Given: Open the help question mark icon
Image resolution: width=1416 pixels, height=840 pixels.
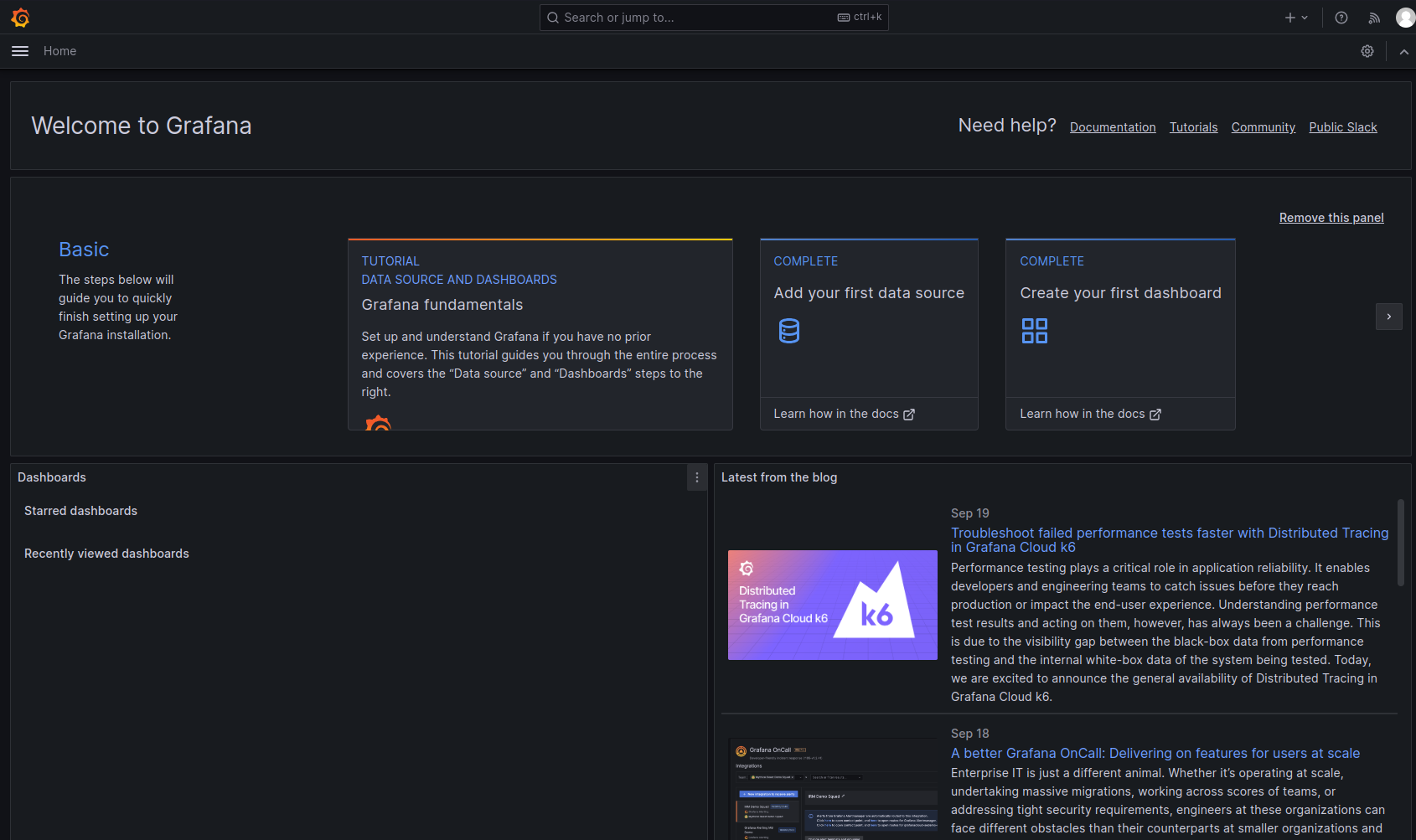Looking at the screenshot, I should [1341, 18].
